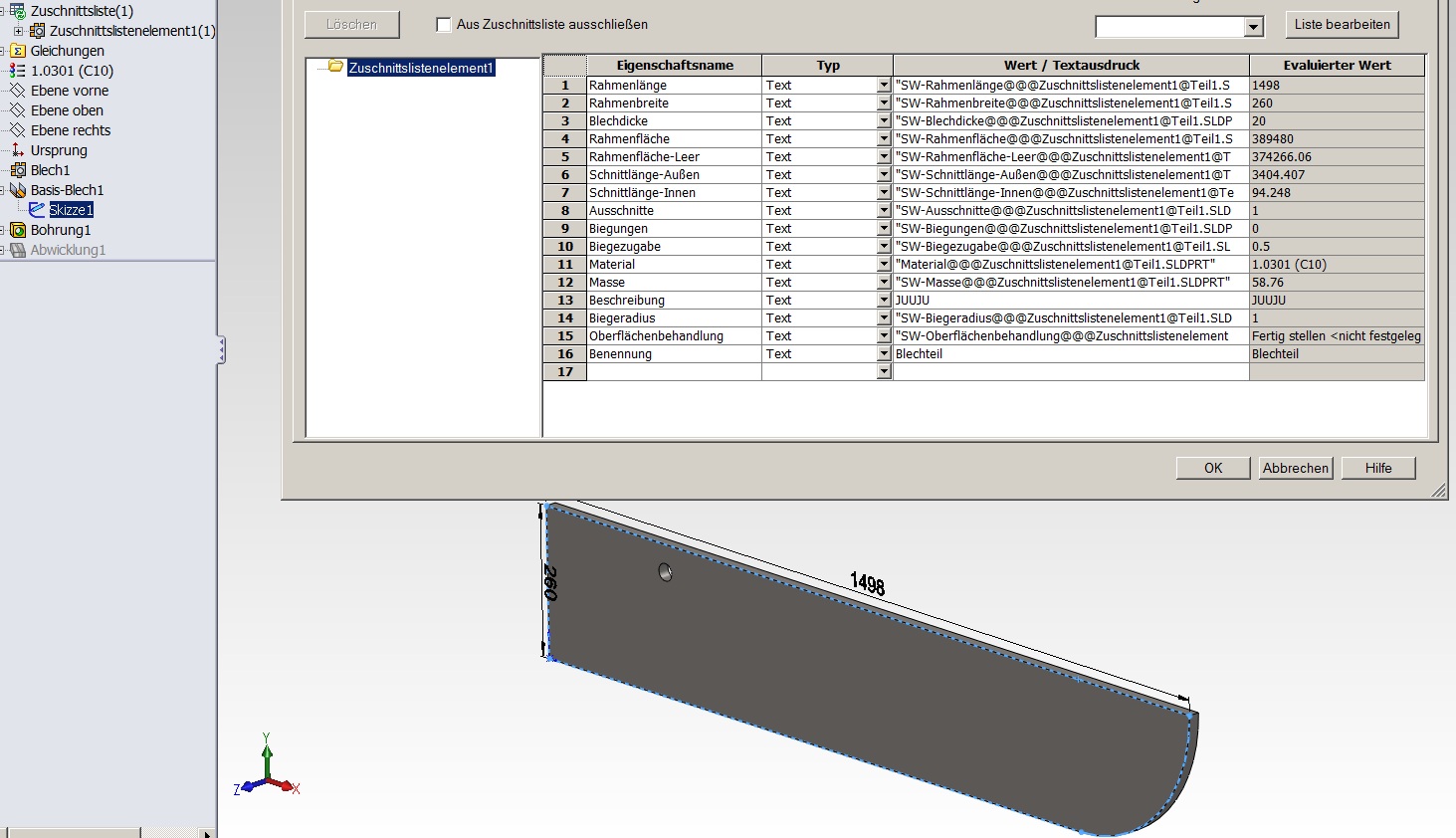This screenshot has width=1456, height=838.
Task: Click the Bohrung1 hole feature icon
Action: point(17,230)
